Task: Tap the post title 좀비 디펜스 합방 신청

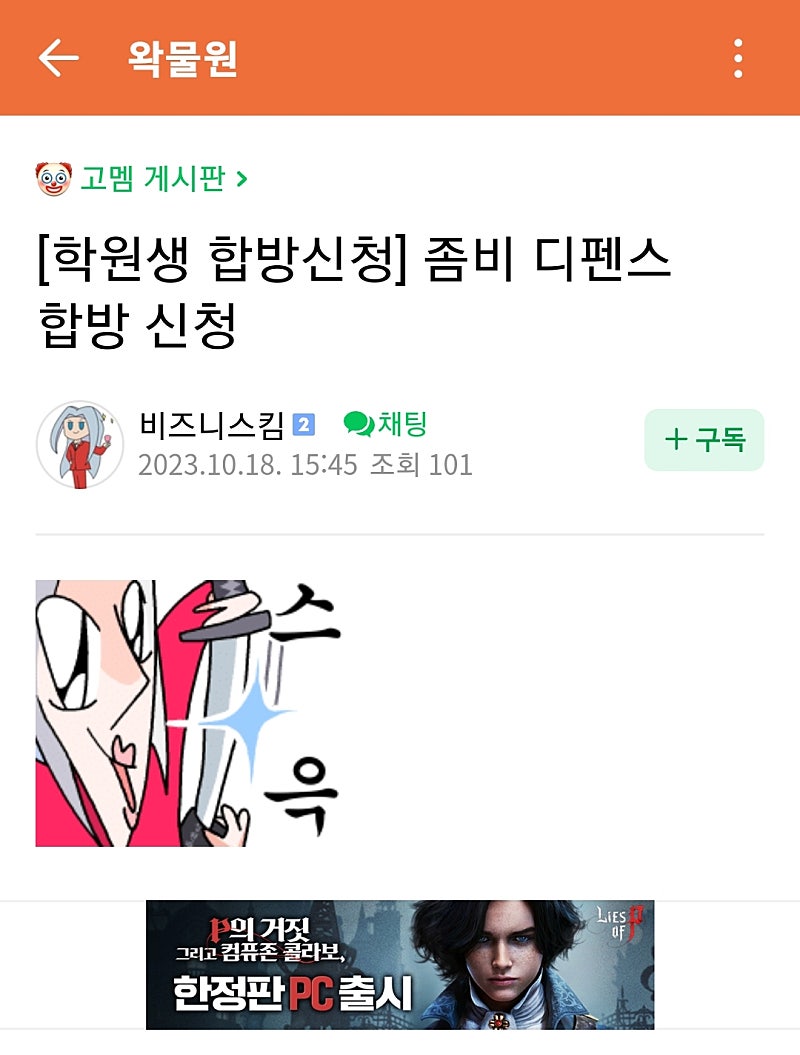Action: pyautogui.click(x=354, y=291)
